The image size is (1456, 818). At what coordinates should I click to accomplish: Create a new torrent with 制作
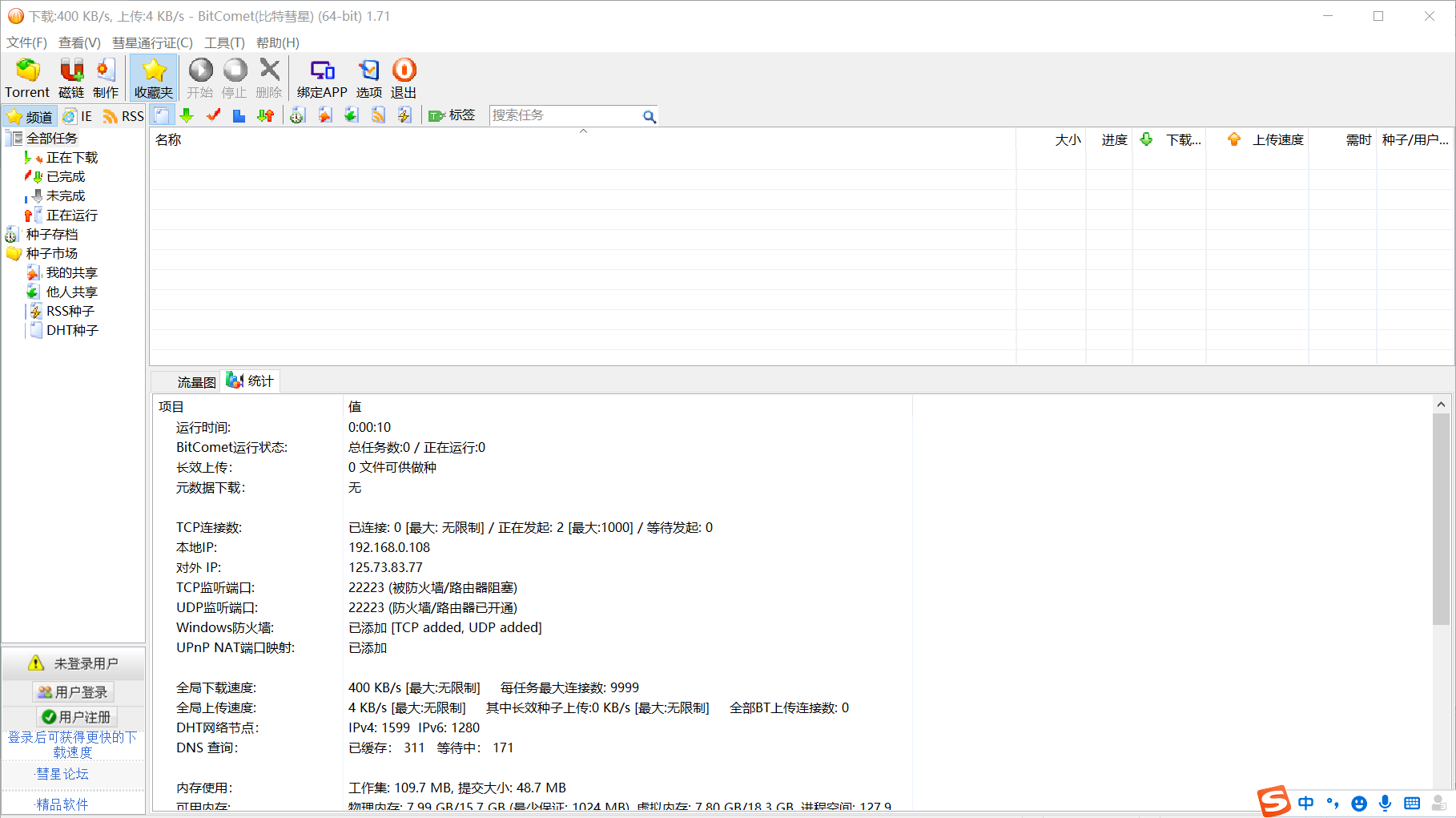105,79
